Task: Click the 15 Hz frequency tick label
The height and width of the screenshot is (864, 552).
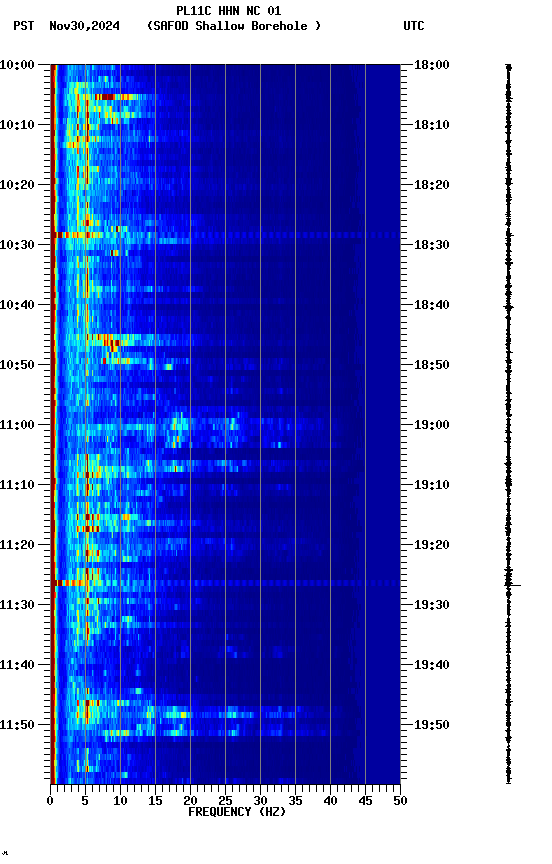Action: 155,802
